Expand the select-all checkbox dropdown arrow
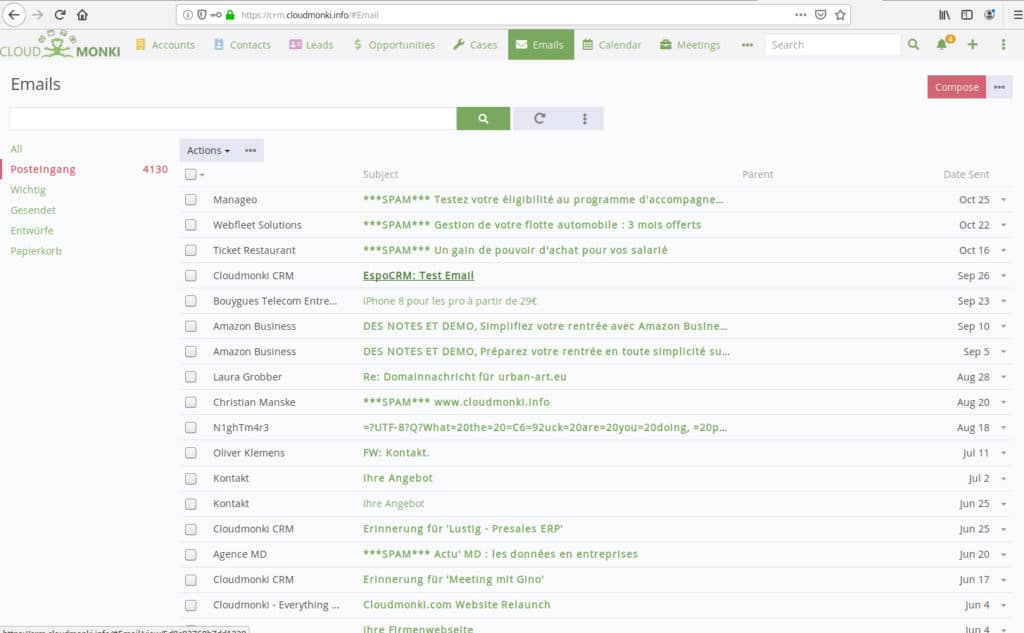Screen dimensions: 1024x633 point(202,174)
